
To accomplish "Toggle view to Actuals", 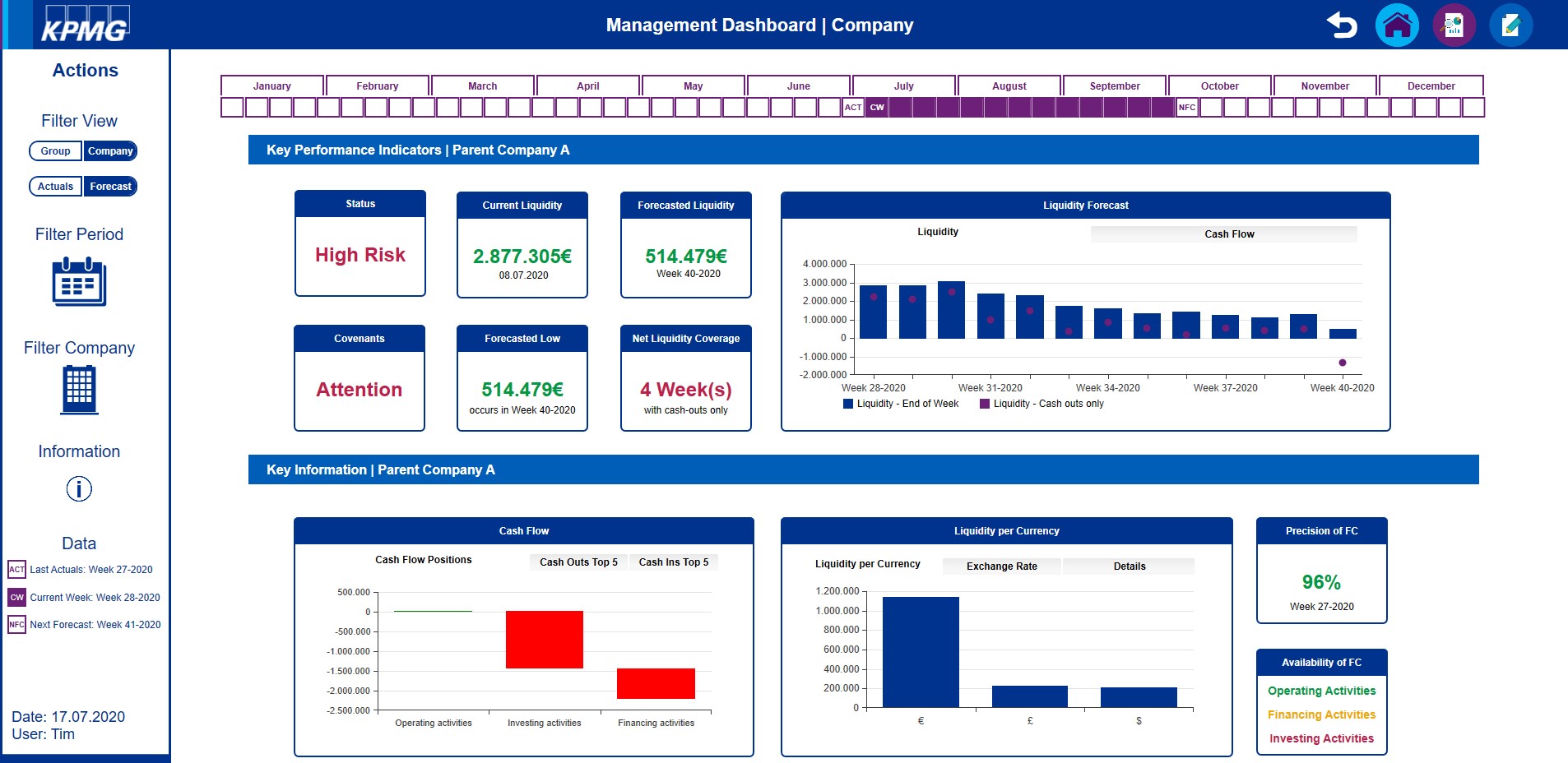I will tap(55, 187).
